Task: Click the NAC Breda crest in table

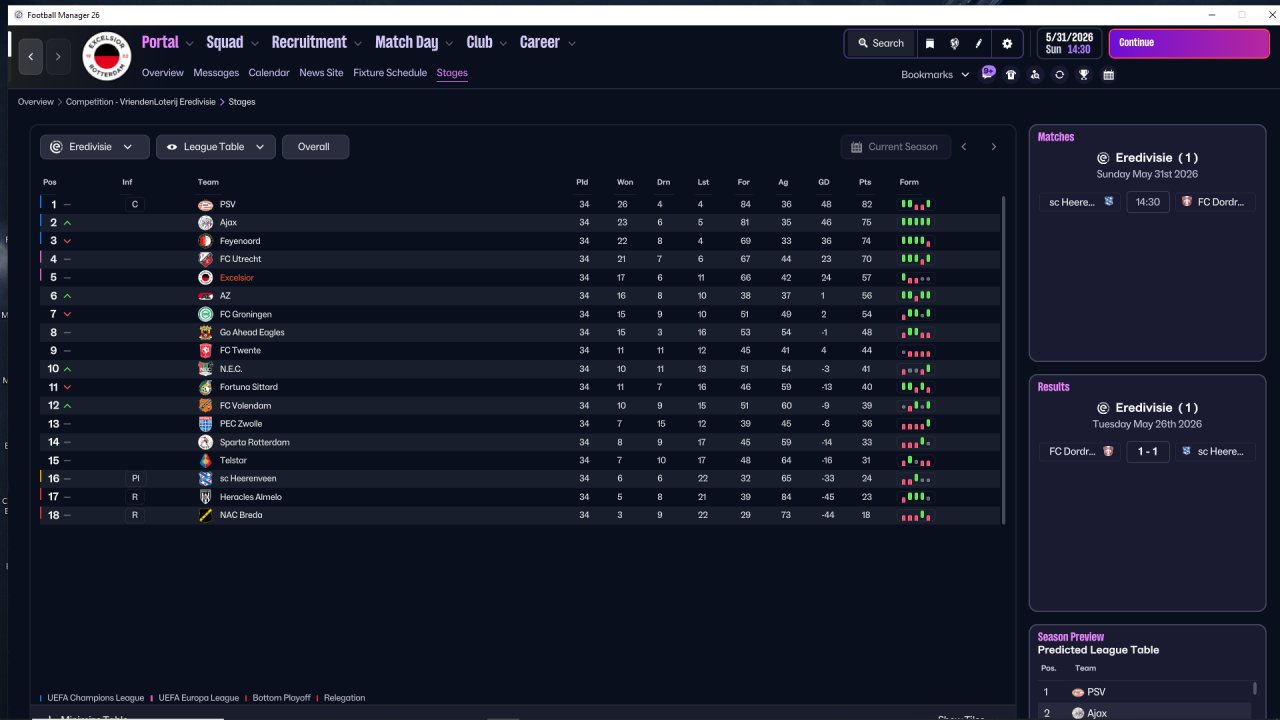Action: coord(205,515)
